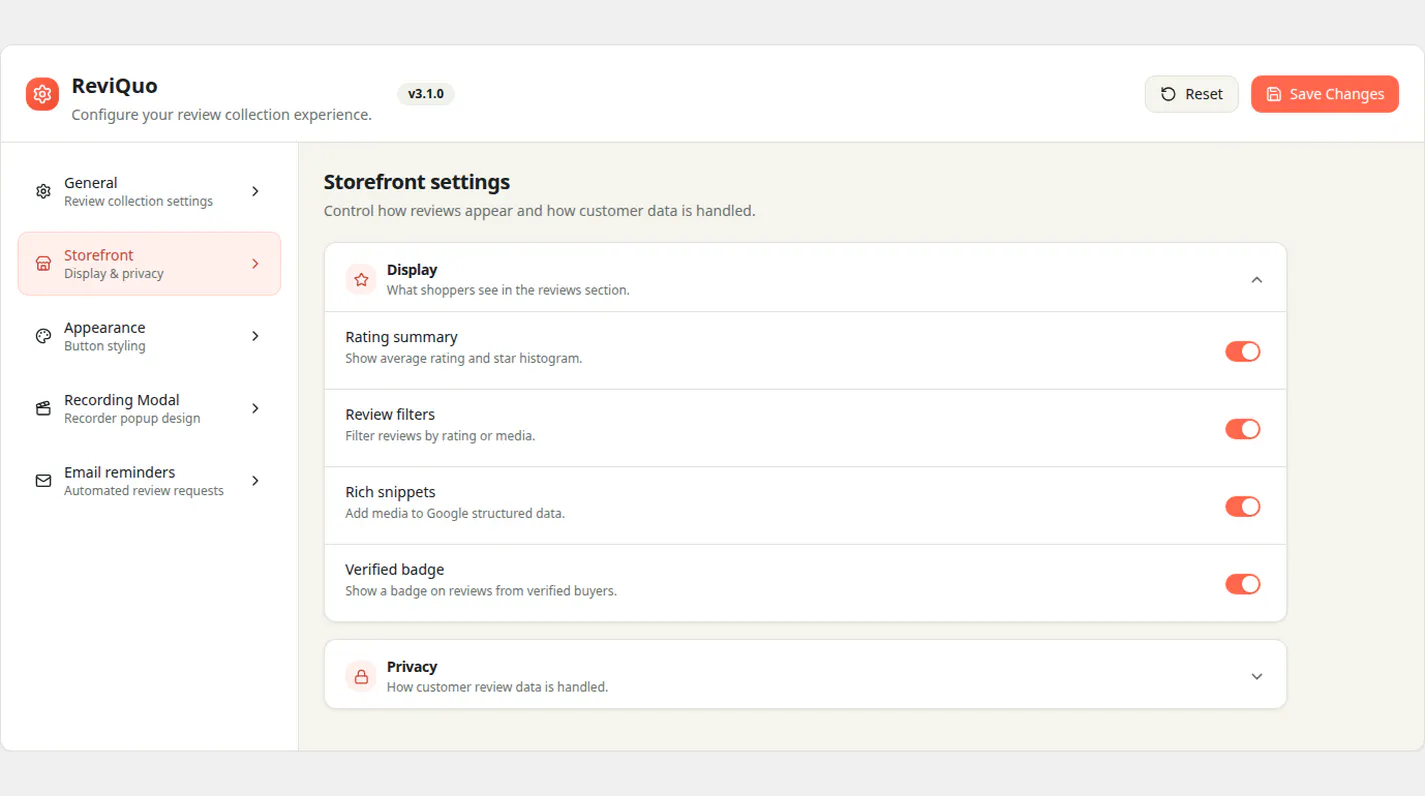Click "Show average rating and star histogram." text

pos(464,358)
